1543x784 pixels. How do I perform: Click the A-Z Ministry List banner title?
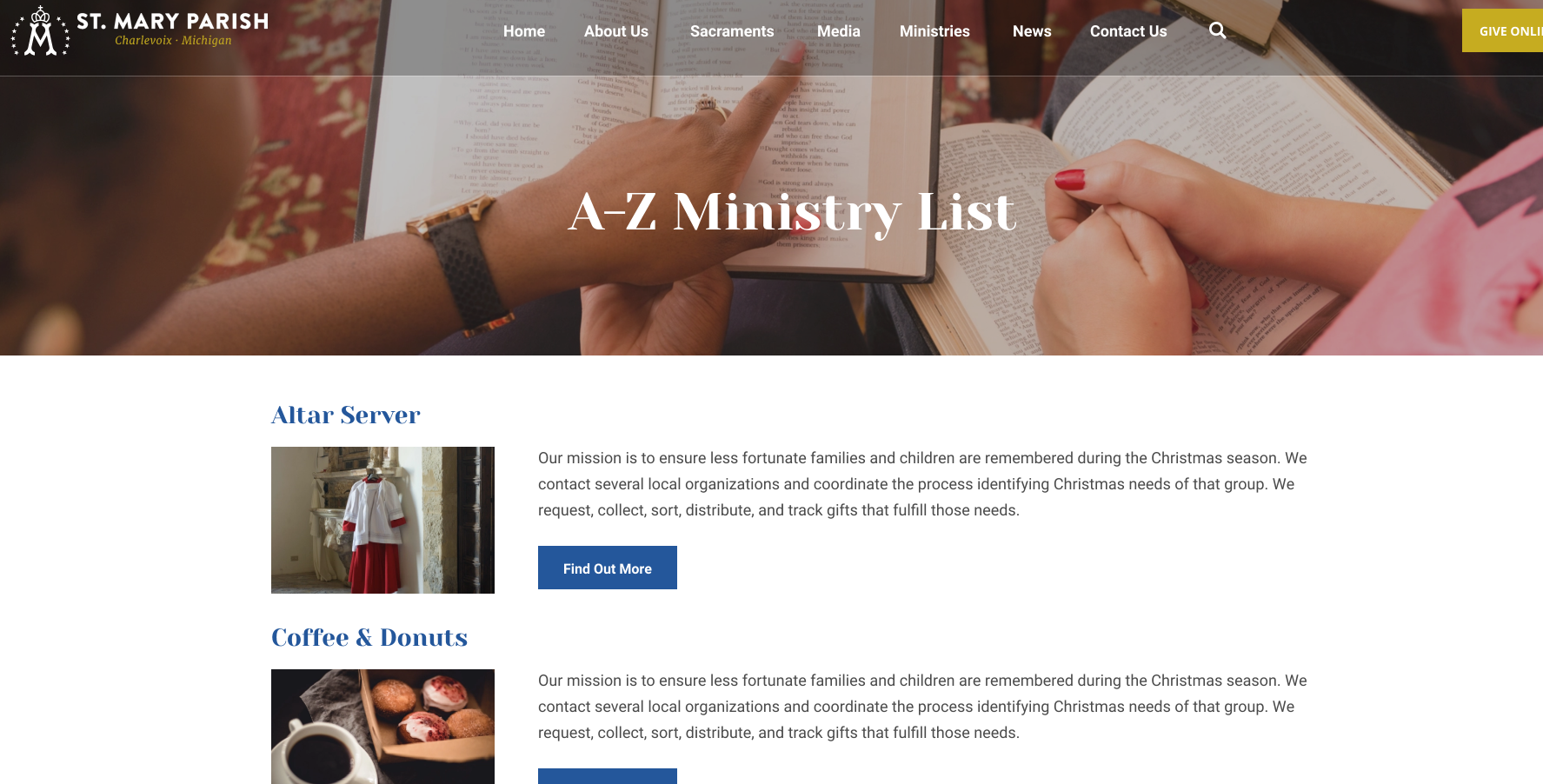pyautogui.click(x=792, y=212)
